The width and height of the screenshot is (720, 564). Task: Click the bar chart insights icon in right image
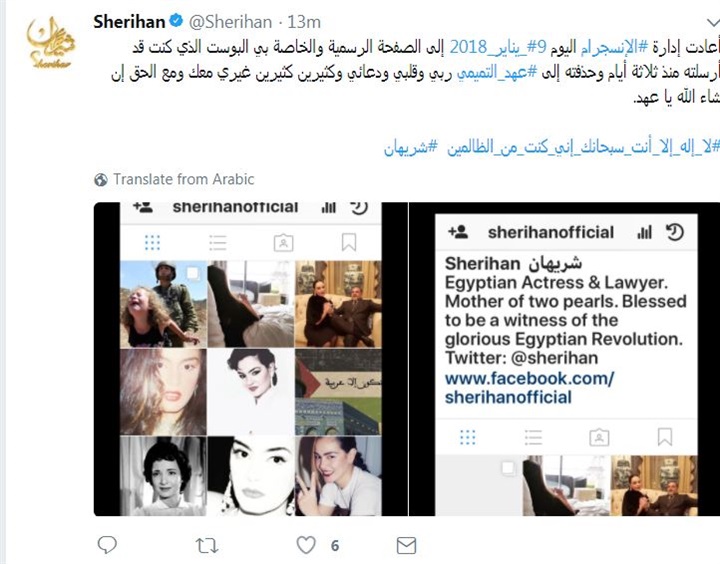pos(644,232)
